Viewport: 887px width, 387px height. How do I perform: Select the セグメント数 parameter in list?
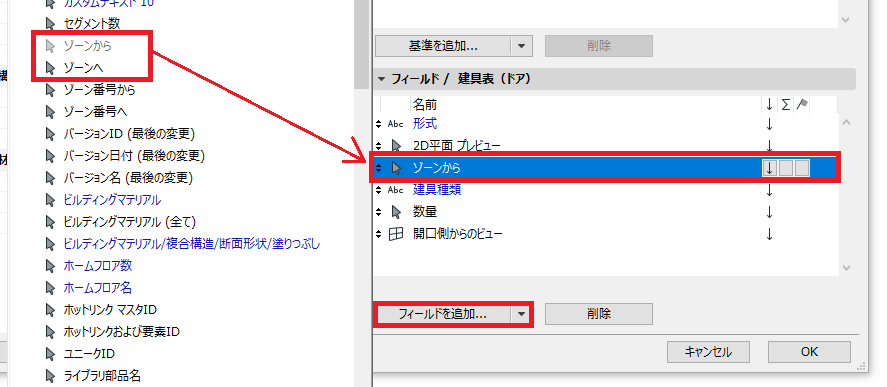[92, 23]
